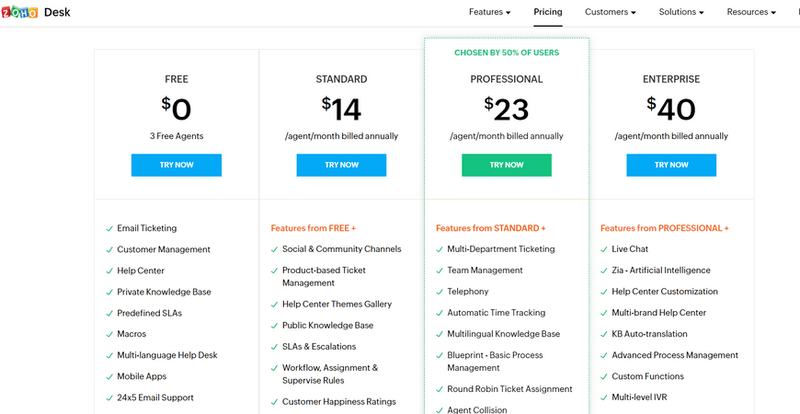The width and height of the screenshot is (800, 414).
Task: Click Team Management in Professional
Action: point(485,271)
